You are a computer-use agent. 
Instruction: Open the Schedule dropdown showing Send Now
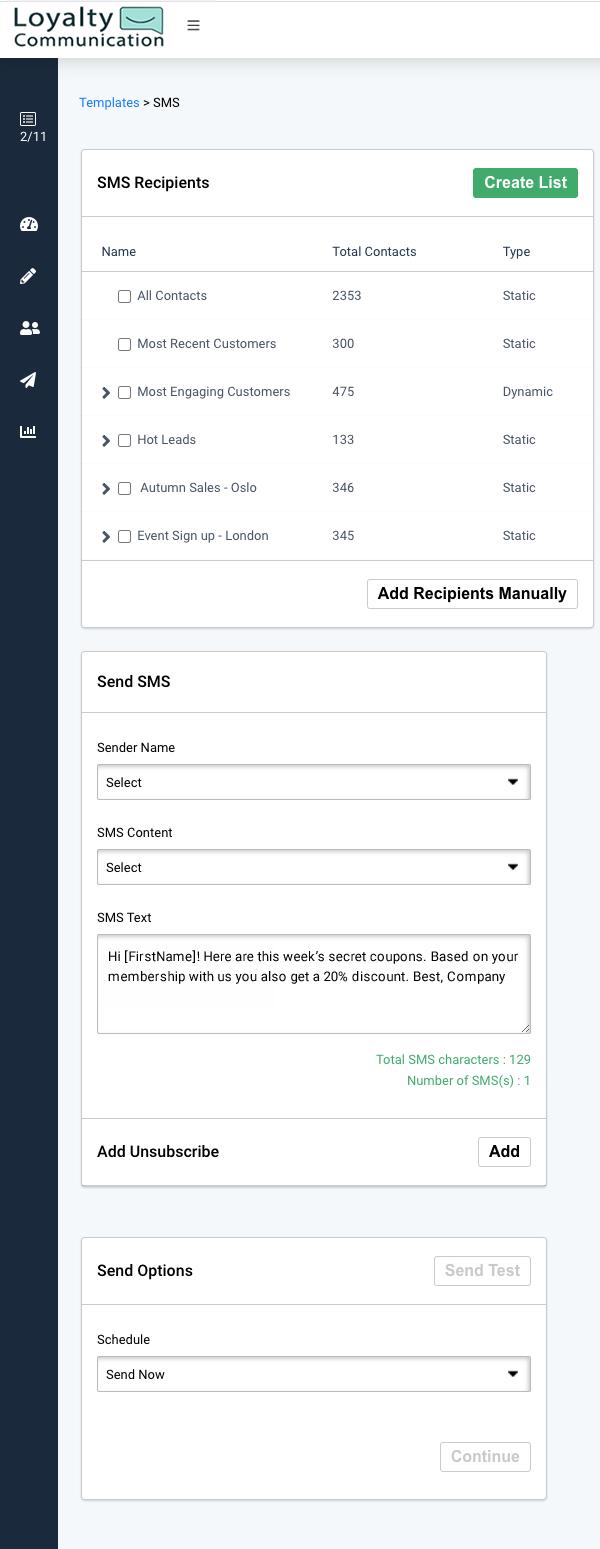[313, 1374]
